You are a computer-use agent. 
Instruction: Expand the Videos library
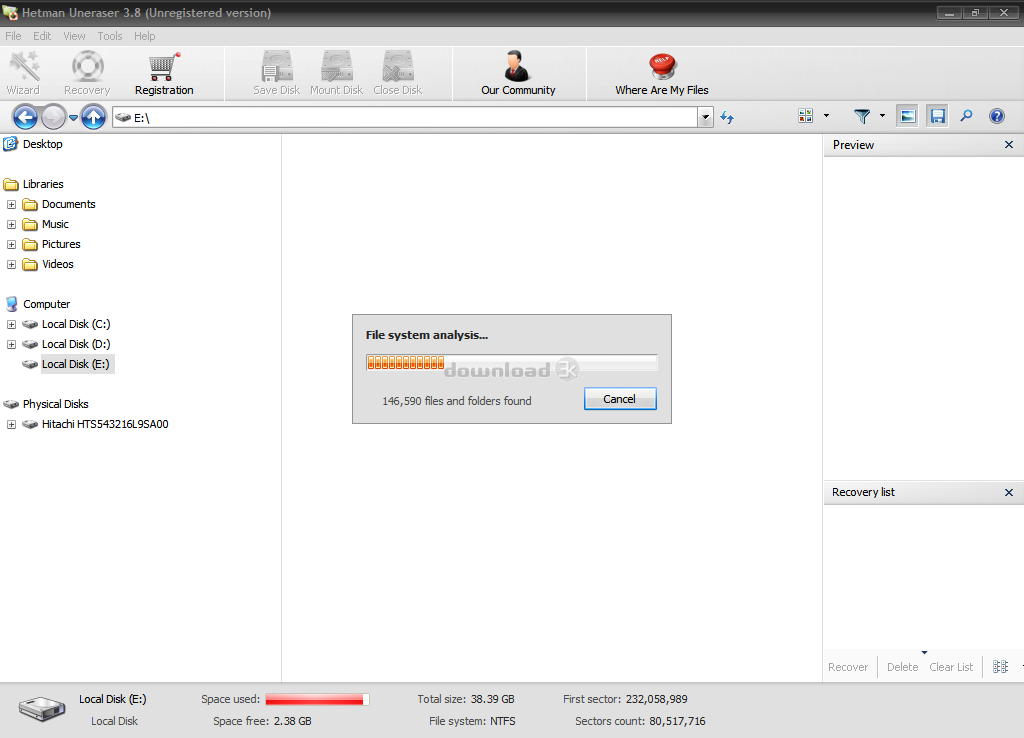pos(11,265)
